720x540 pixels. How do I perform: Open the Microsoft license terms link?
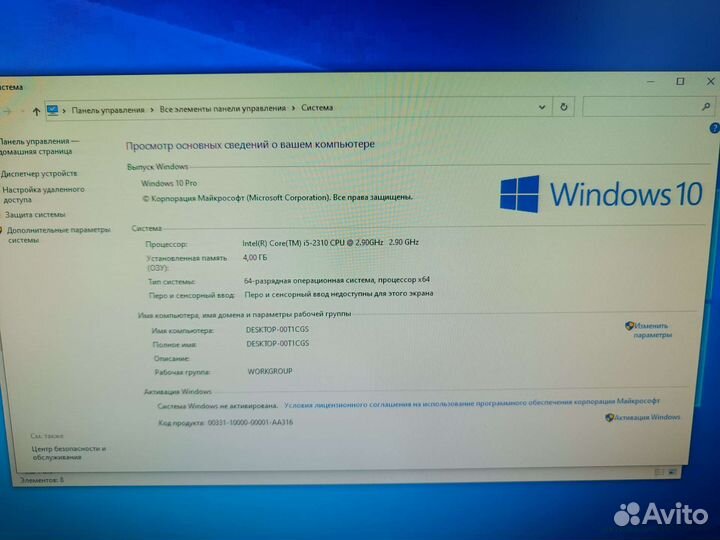point(472,403)
